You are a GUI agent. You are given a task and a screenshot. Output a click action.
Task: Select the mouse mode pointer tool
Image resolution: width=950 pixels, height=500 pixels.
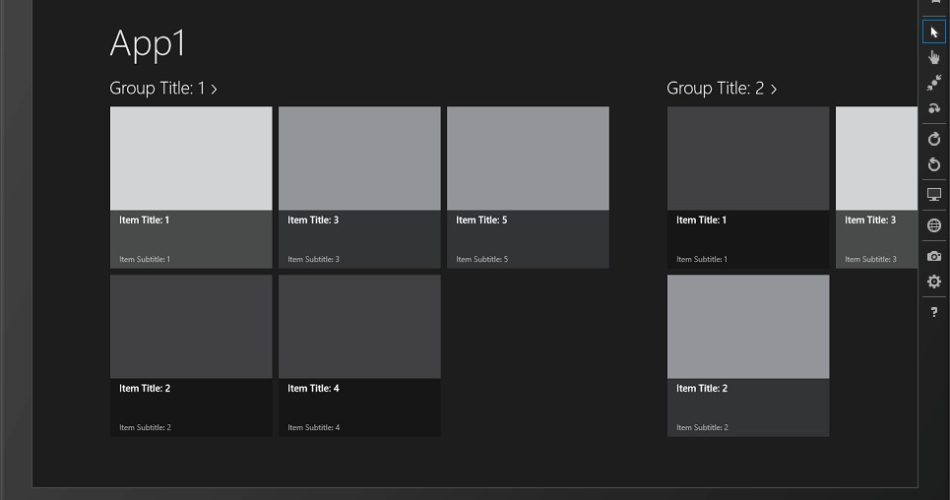click(934, 33)
